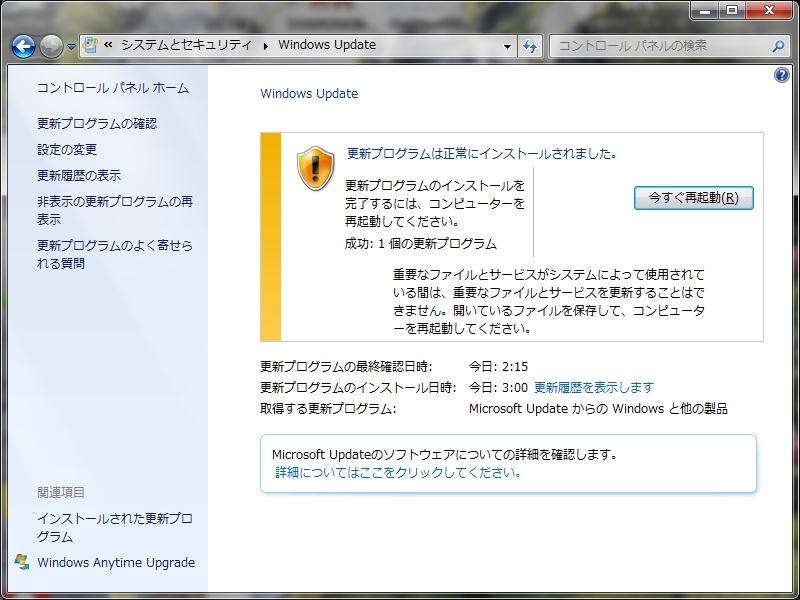Close the Windows Update window
The height and width of the screenshot is (600, 800).
click(x=769, y=10)
